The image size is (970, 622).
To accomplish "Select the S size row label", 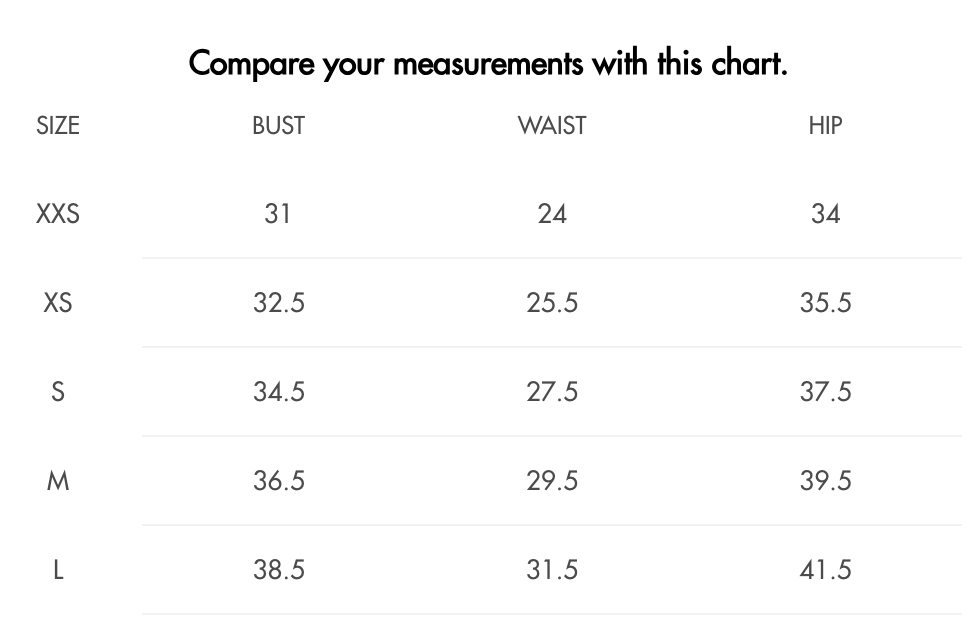I will pos(58,392).
